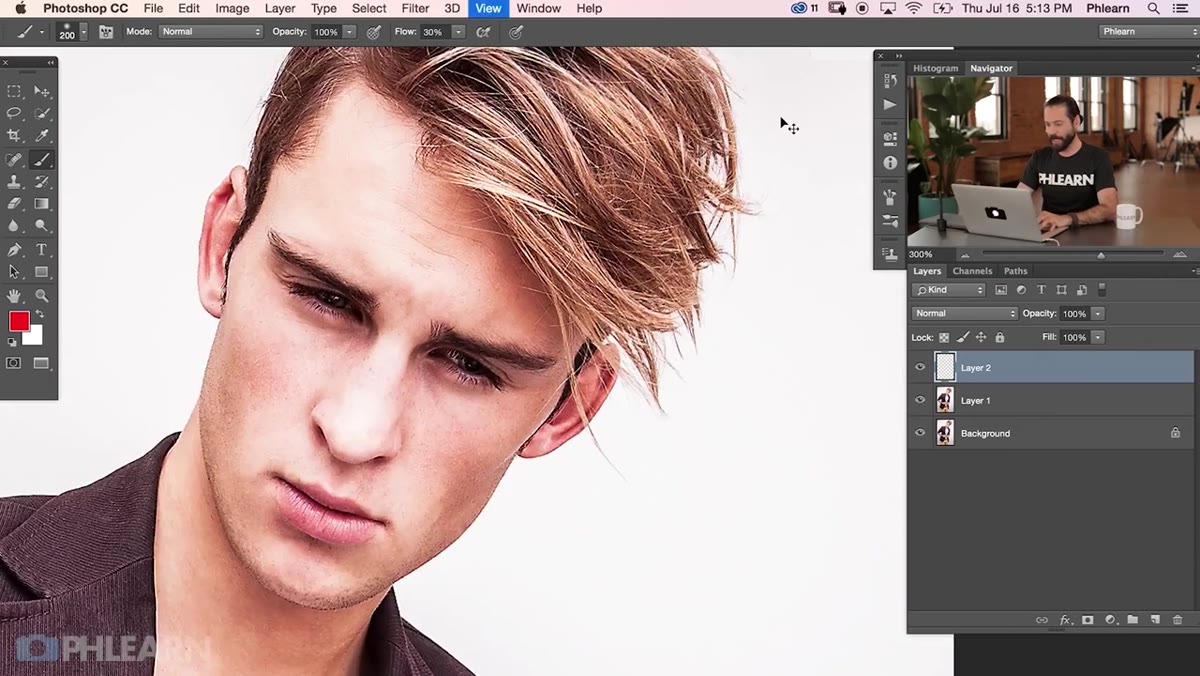
Task: Toggle pressure for size in options bar
Action: [516, 32]
